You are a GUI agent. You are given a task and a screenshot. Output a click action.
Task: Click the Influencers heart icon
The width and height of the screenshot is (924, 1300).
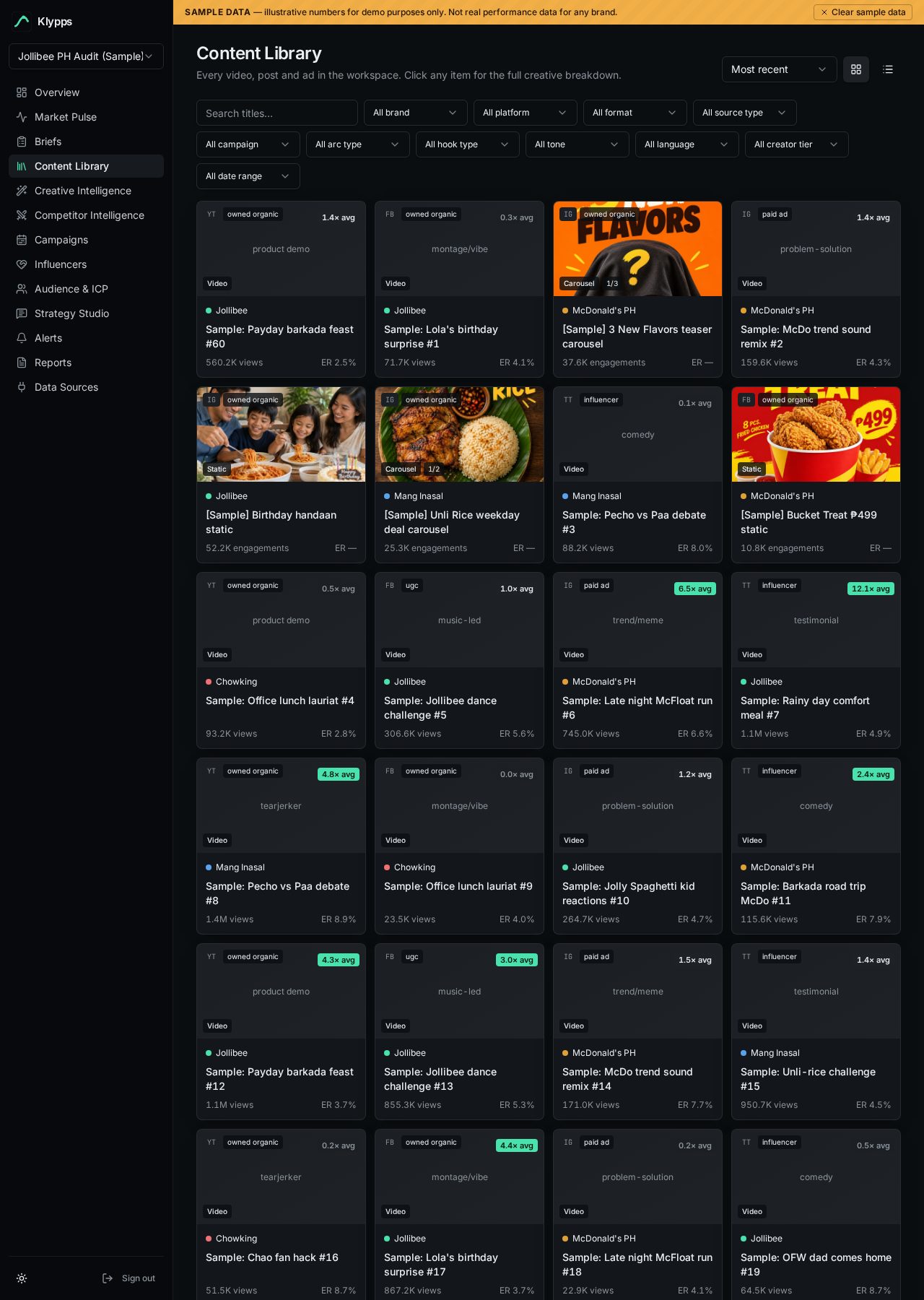click(22, 264)
